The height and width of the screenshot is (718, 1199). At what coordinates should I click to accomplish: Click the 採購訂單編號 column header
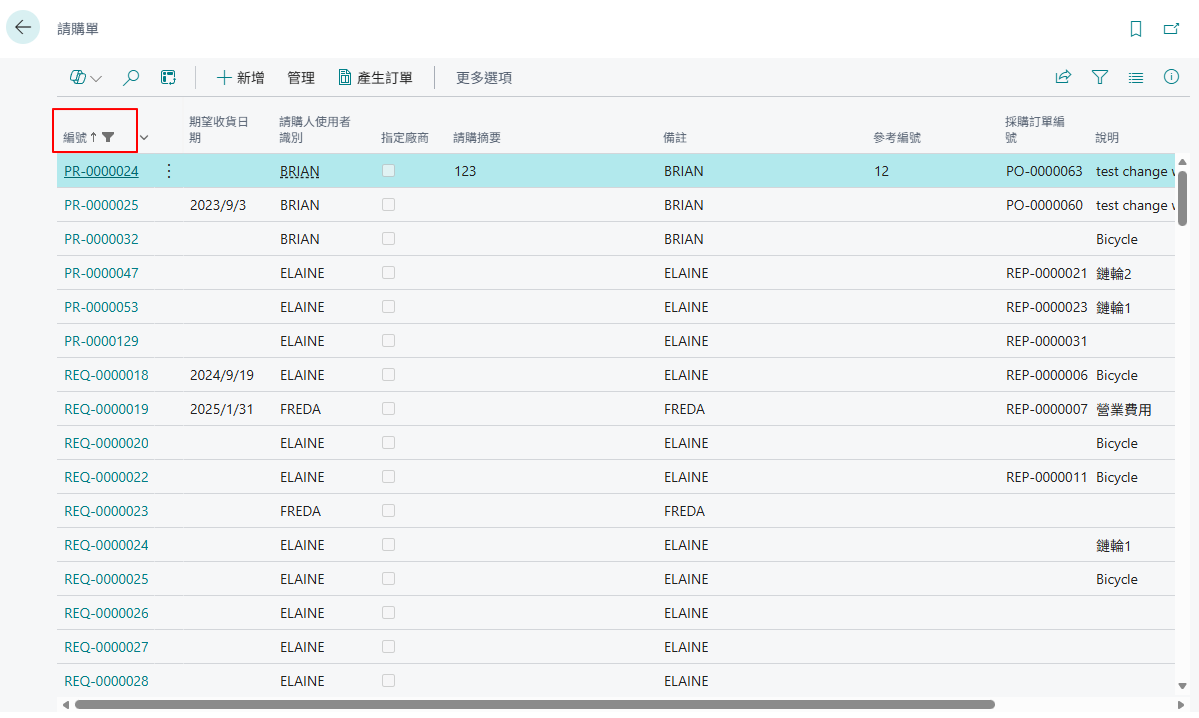(1035, 129)
